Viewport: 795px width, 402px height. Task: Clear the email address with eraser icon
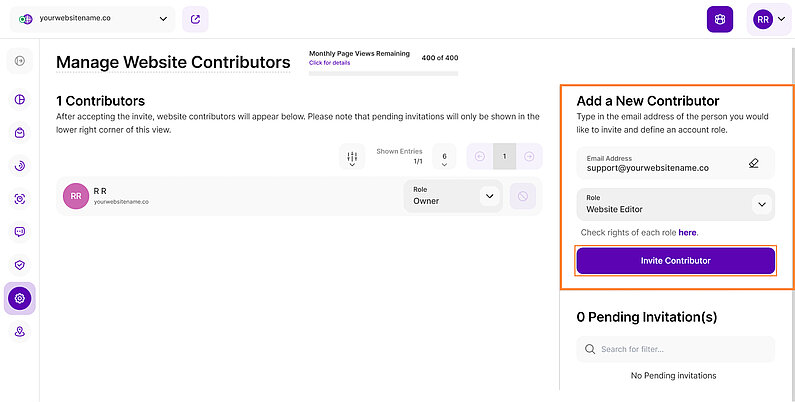click(754, 162)
